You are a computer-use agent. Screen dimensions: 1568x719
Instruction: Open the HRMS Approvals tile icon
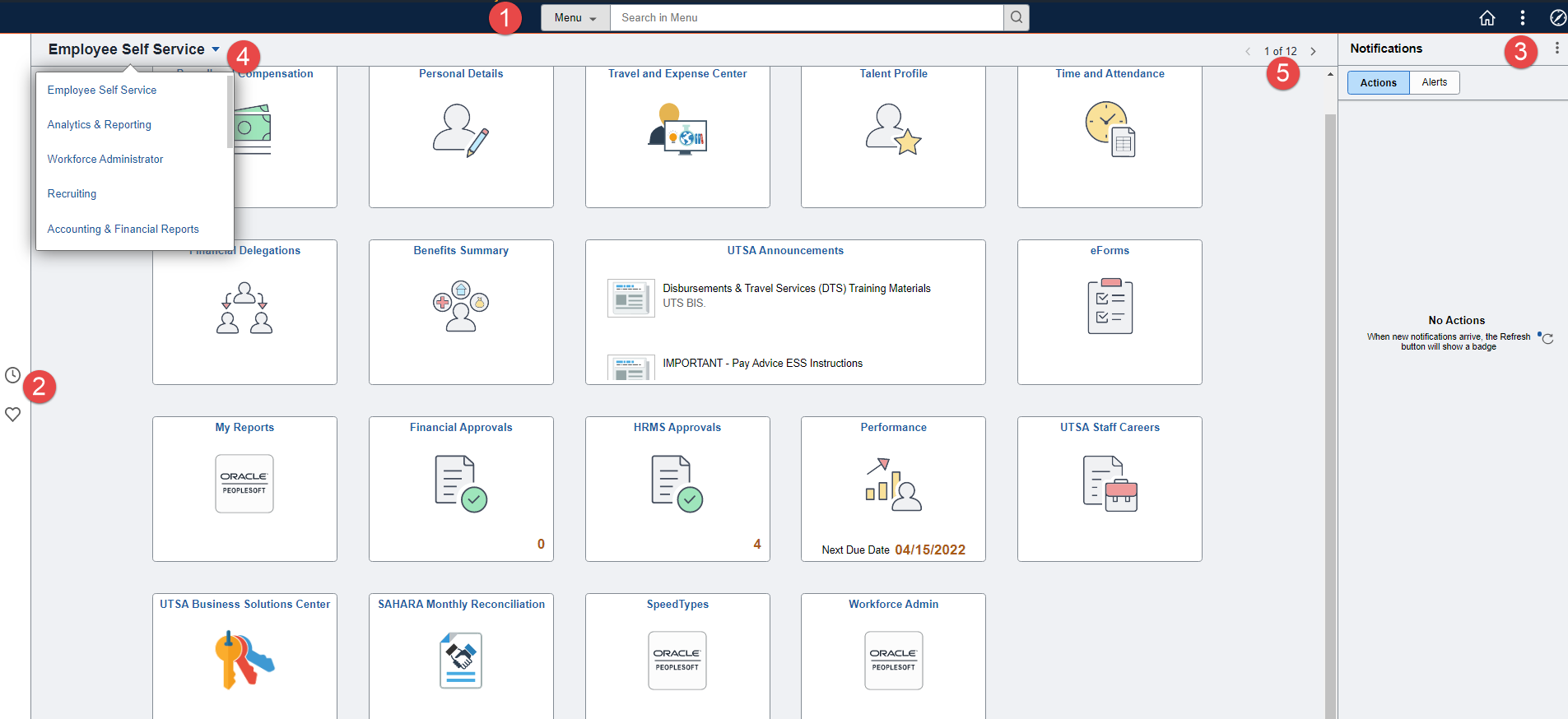(x=677, y=484)
